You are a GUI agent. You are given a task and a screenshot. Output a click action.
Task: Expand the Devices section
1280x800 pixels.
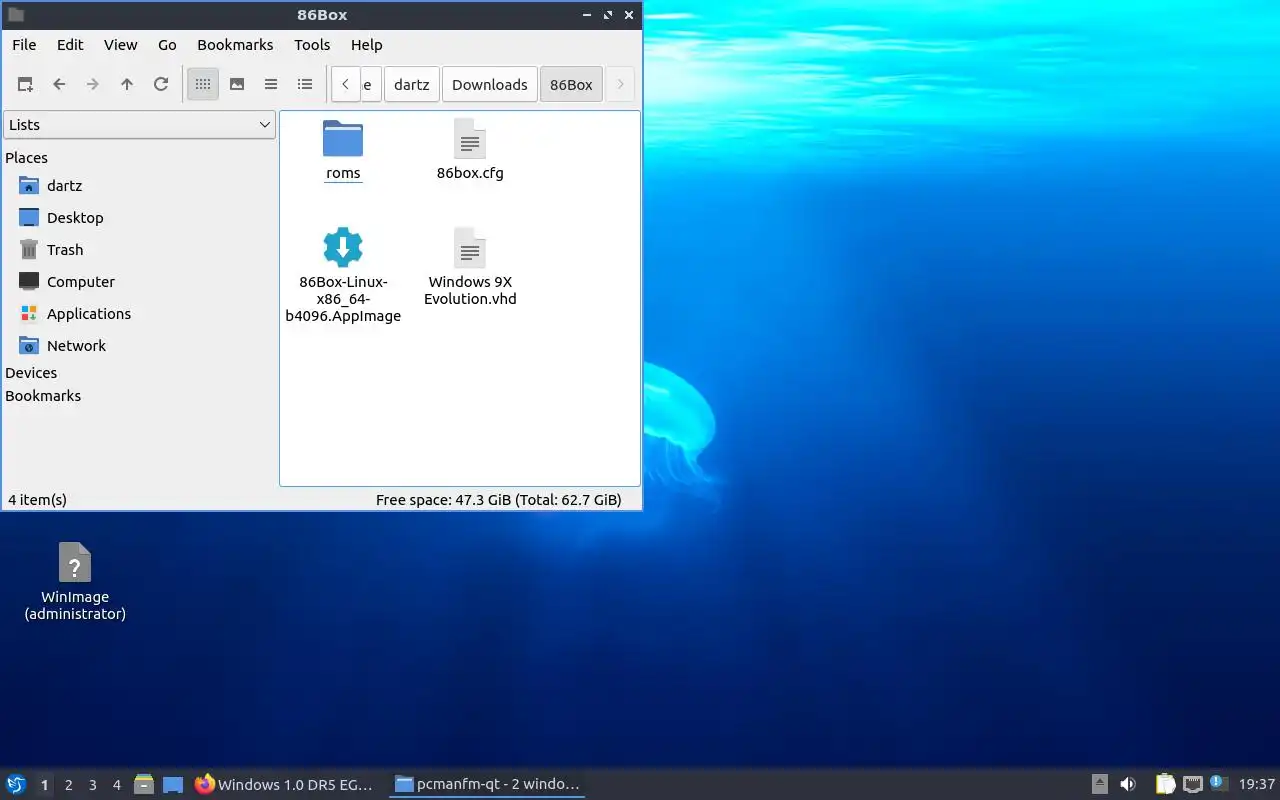click(31, 373)
